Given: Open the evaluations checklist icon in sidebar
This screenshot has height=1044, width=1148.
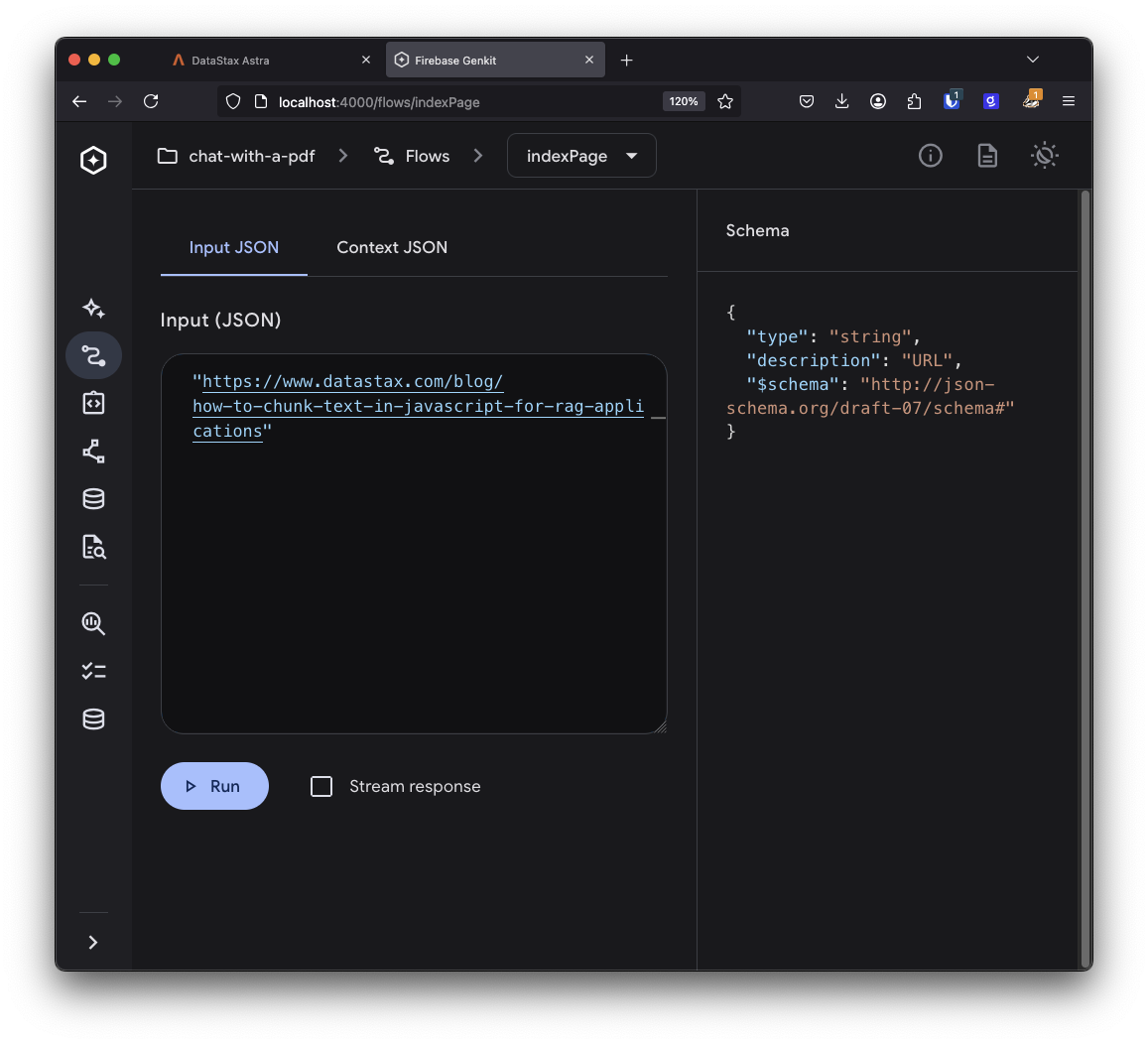Looking at the screenshot, I should coord(93,672).
